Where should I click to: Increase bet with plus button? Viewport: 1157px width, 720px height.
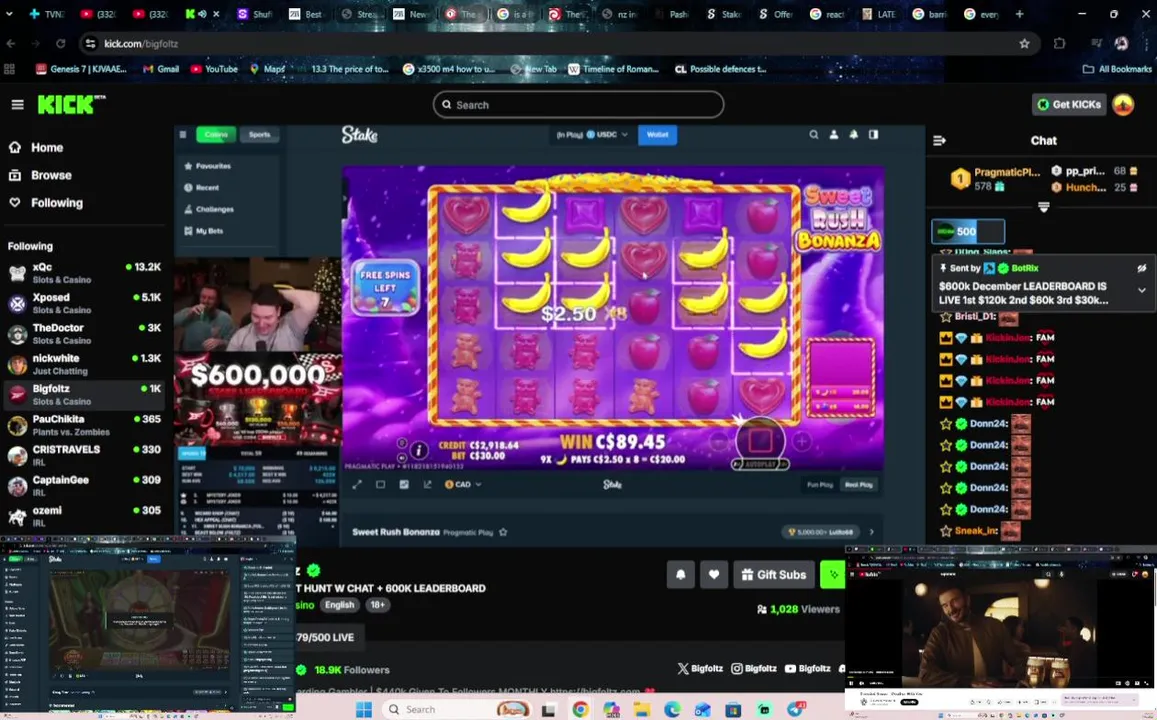click(x=802, y=441)
